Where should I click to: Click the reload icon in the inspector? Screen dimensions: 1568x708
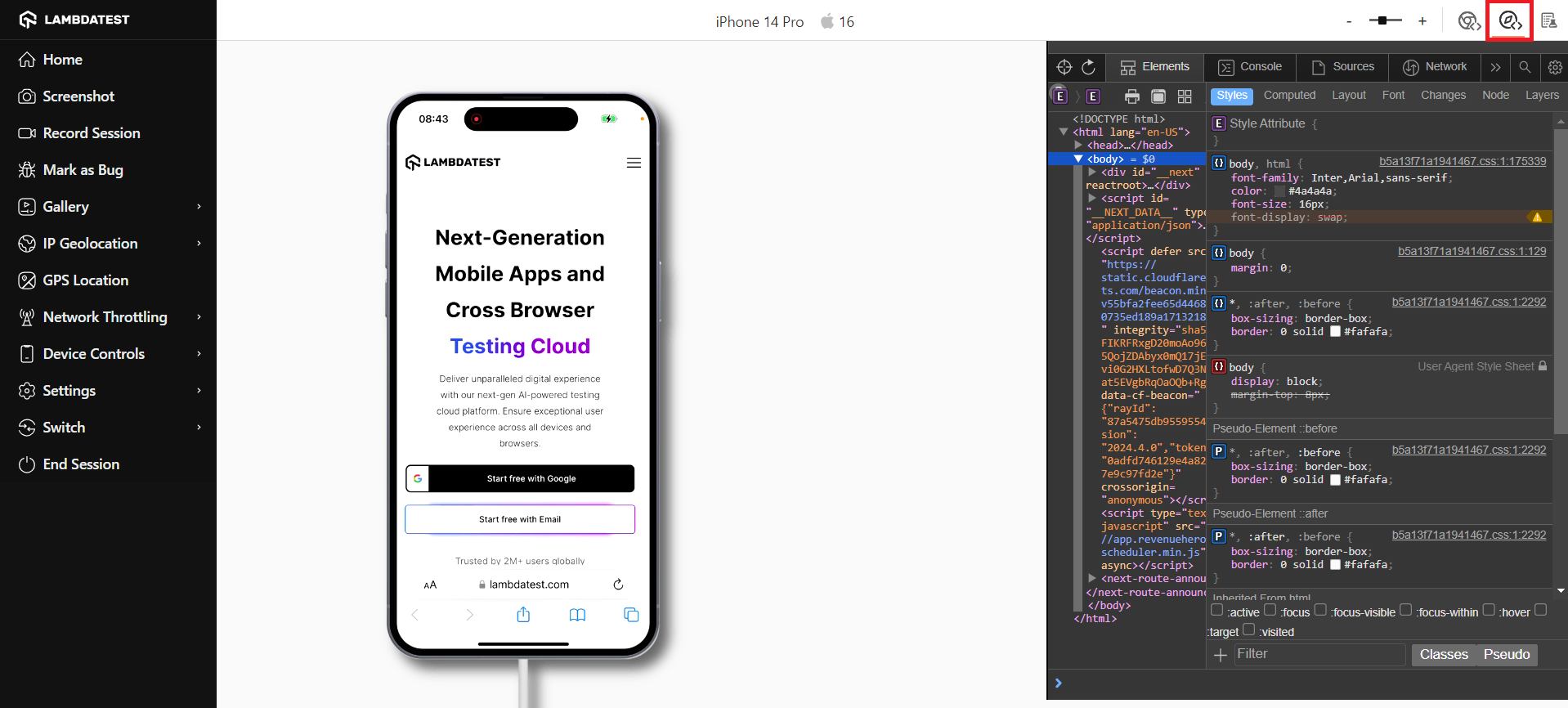[x=1088, y=67]
